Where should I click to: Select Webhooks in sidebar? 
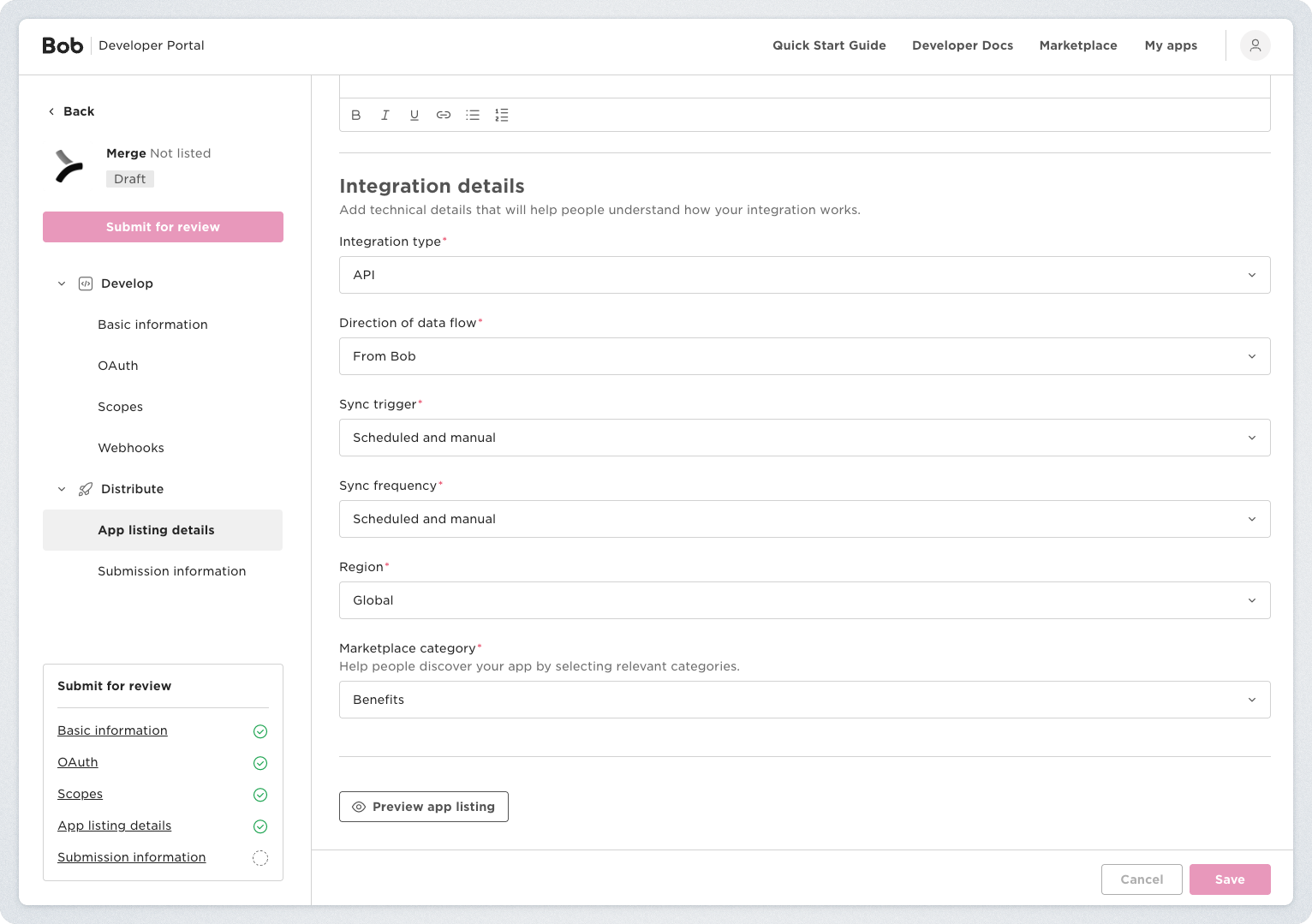(163, 448)
